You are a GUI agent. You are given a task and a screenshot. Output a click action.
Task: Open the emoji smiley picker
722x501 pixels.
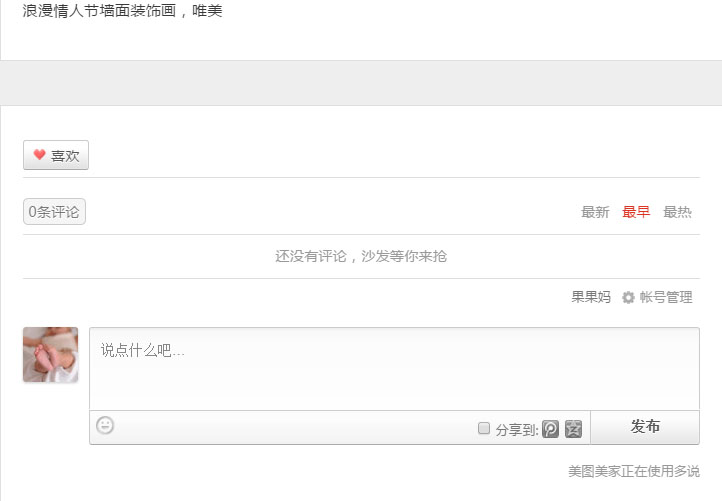coord(105,425)
